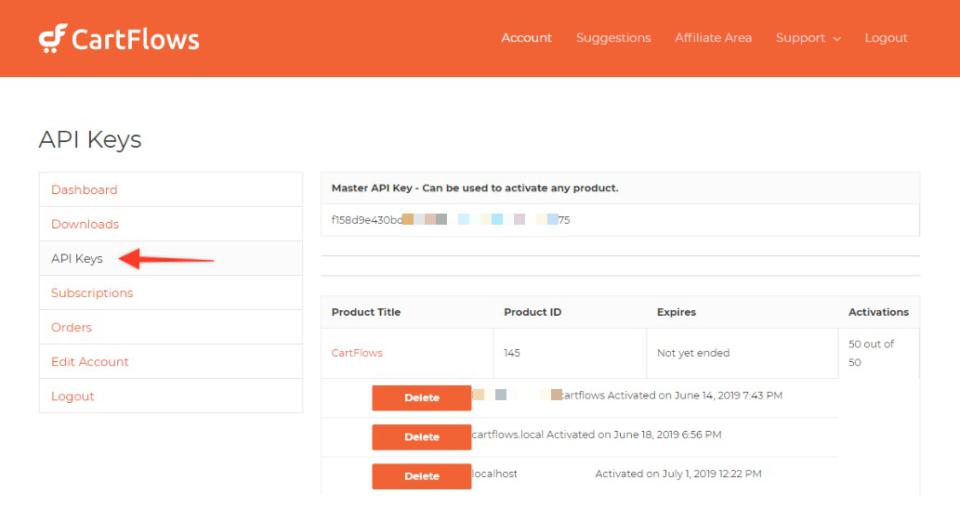
Task: Open the Account page in the top navigation
Action: pos(526,38)
